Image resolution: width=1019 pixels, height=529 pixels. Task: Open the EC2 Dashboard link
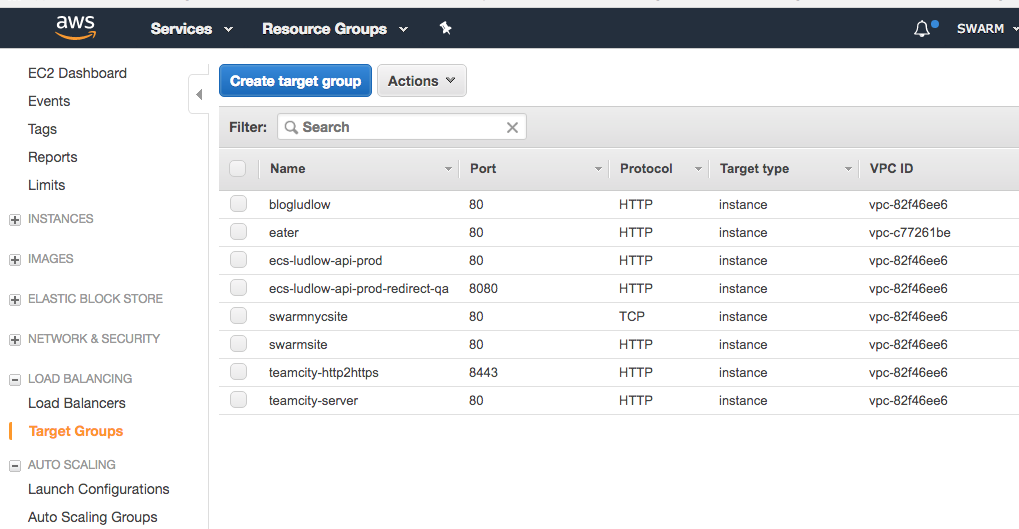pyautogui.click(x=77, y=73)
